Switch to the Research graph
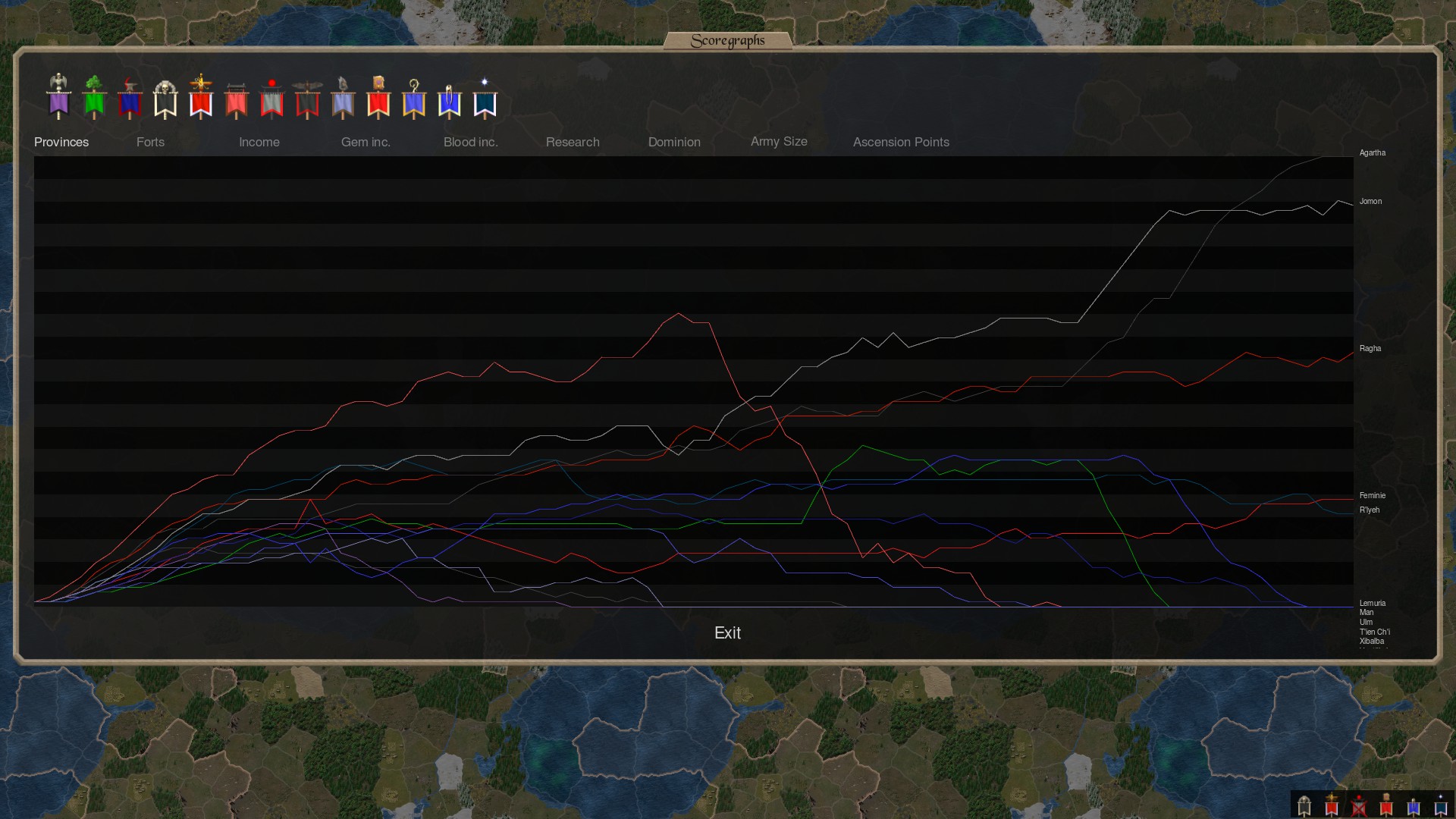The image size is (1456, 819). (x=573, y=142)
